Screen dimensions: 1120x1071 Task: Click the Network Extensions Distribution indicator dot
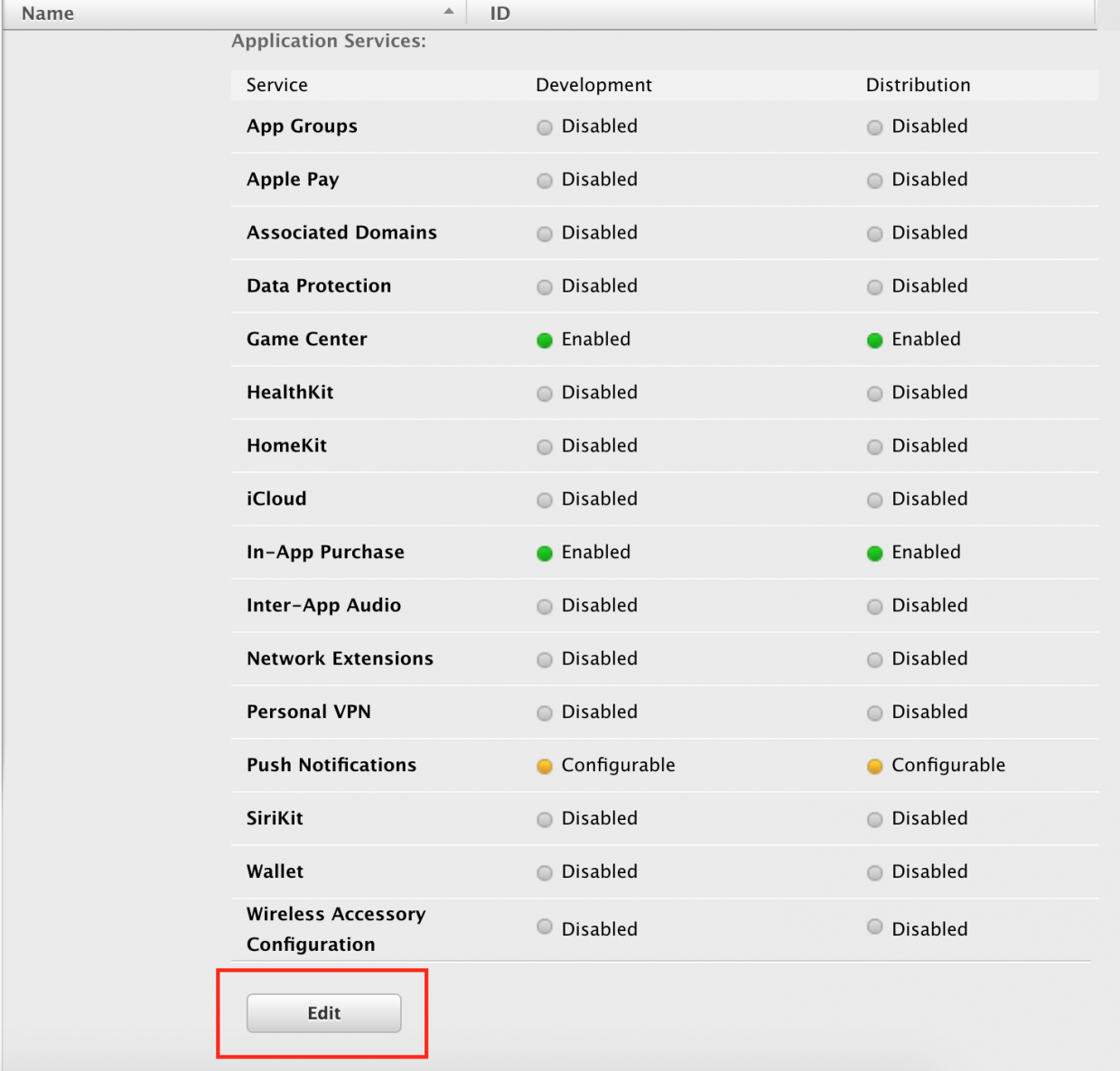tap(874, 659)
